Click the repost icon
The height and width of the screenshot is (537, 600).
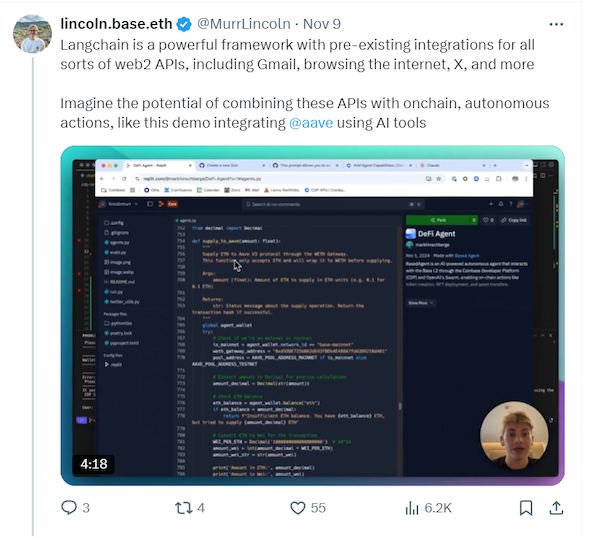[x=183, y=508]
